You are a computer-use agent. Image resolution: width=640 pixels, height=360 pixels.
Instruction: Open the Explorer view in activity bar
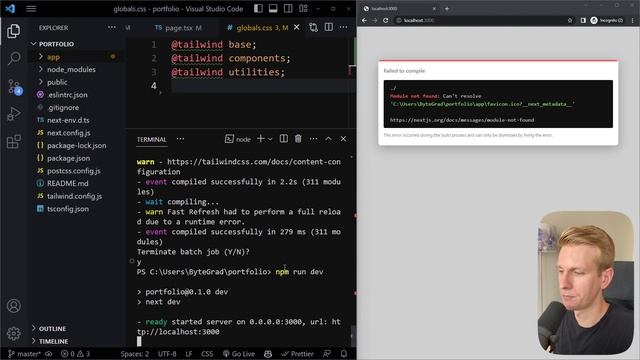[13, 31]
